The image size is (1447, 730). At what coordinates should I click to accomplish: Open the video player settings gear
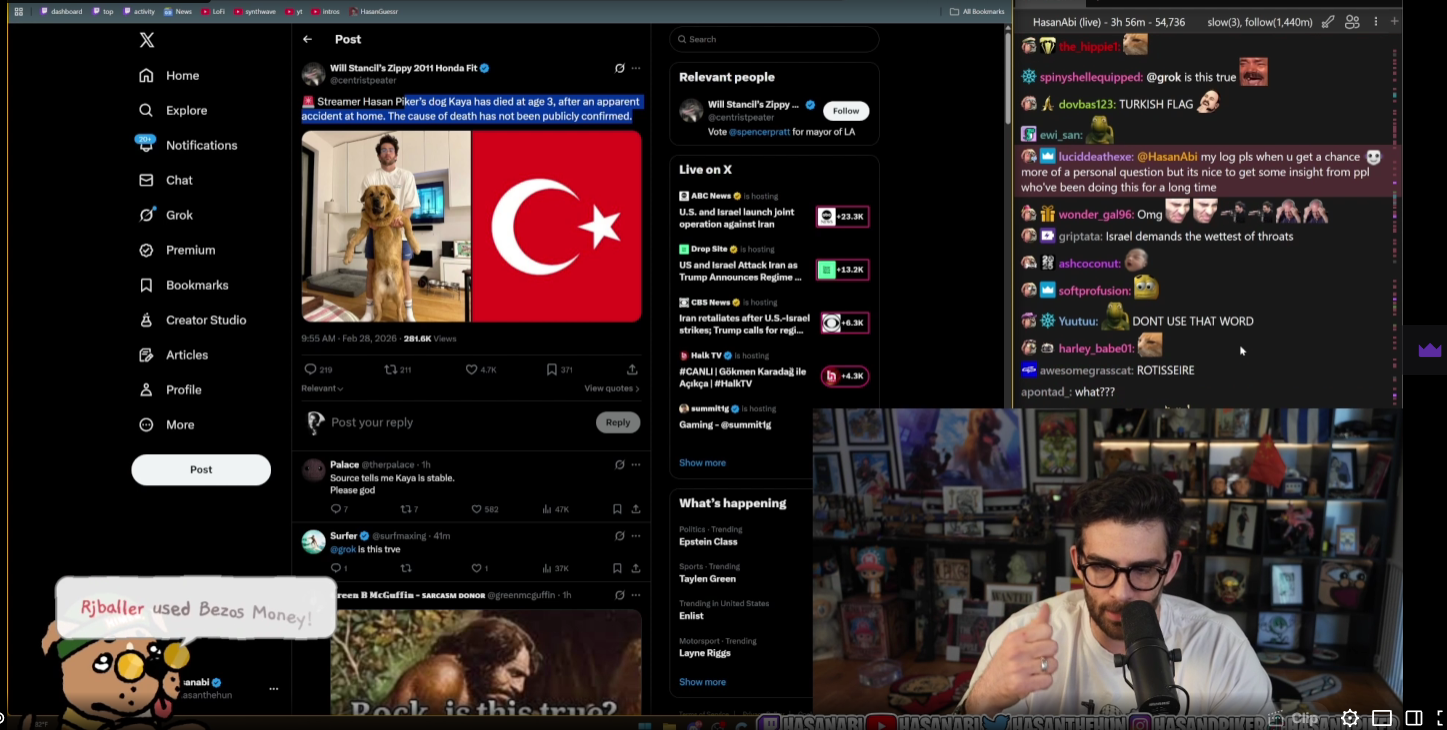(1350, 718)
